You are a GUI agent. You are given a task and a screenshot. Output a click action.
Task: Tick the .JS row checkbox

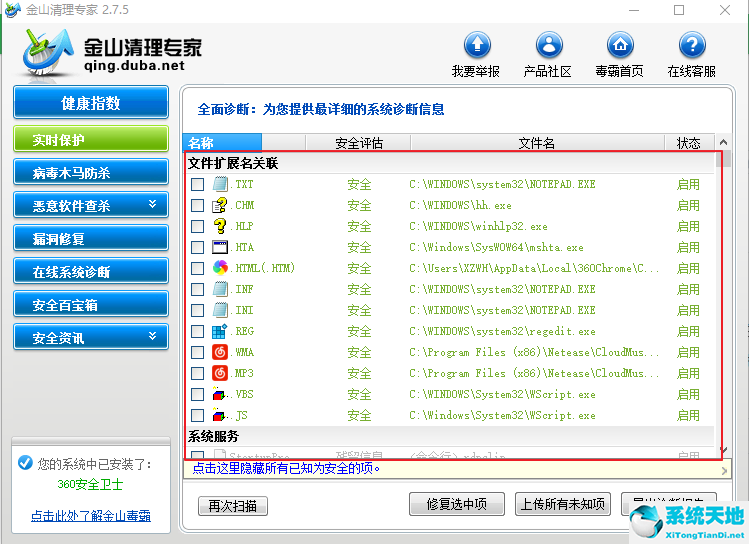[x=197, y=416]
